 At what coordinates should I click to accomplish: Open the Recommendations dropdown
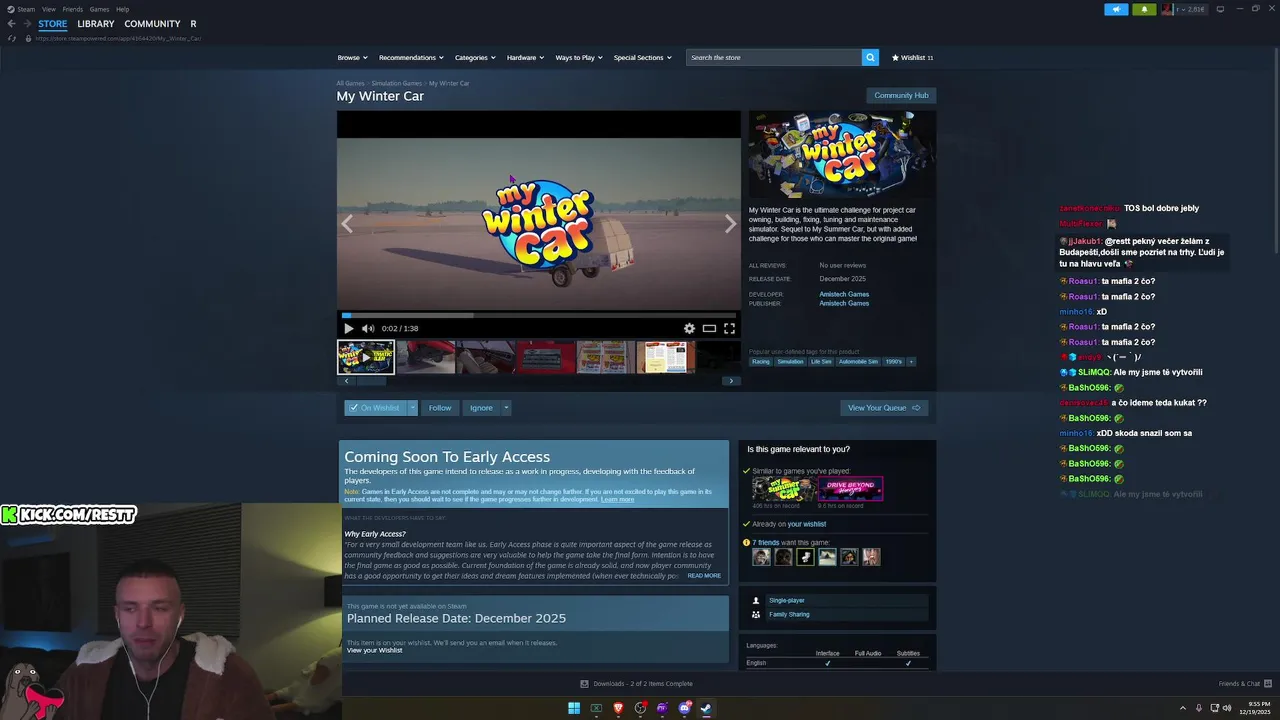coord(411,58)
